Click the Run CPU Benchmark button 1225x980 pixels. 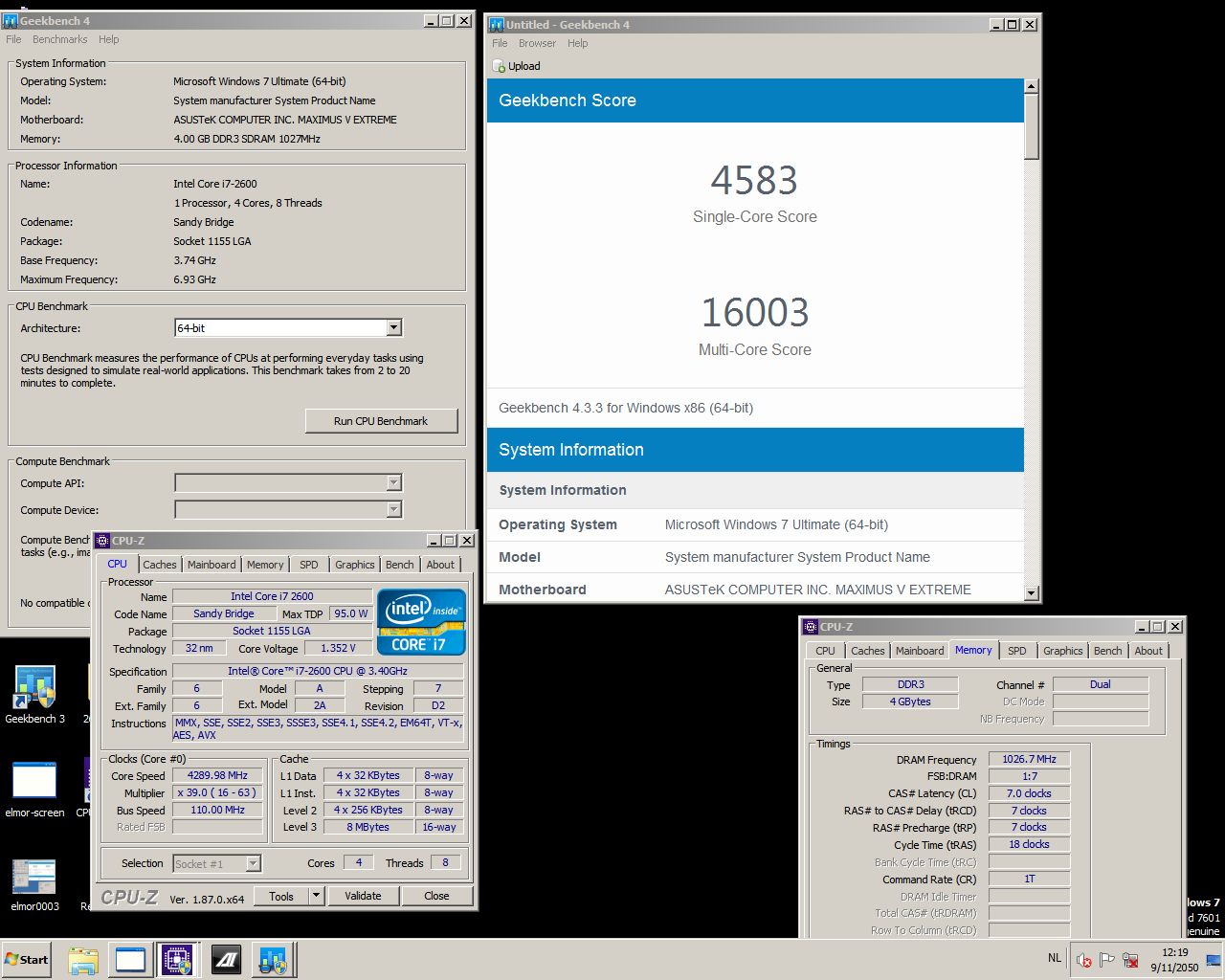point(381,421)
